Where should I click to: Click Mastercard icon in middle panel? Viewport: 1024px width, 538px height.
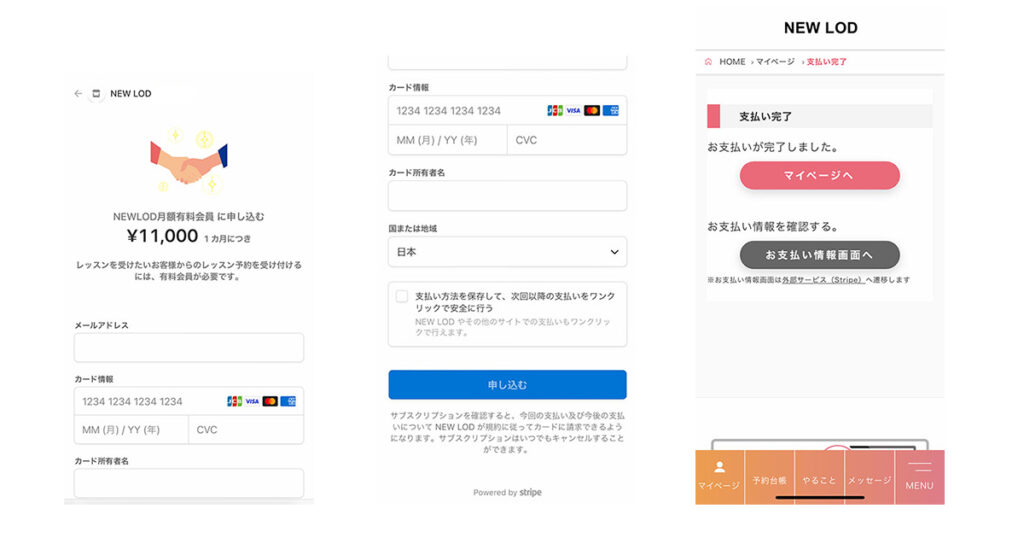tap(592, 110)
